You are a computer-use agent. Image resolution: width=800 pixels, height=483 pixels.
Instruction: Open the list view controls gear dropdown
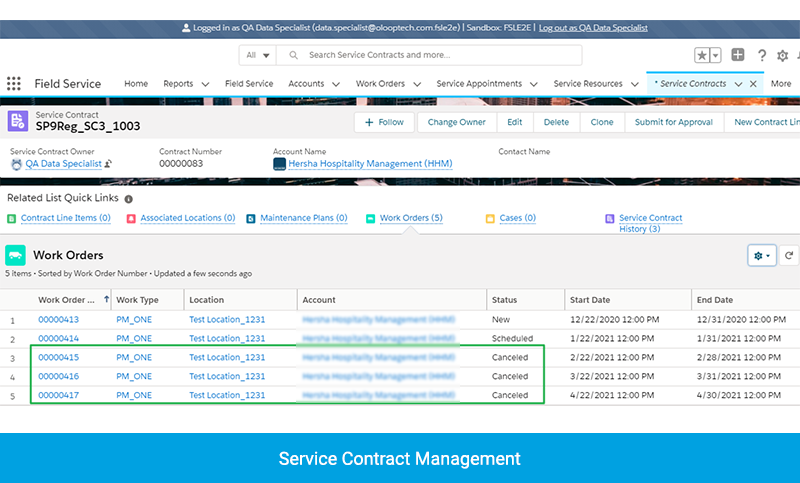[x=762, y=256]
